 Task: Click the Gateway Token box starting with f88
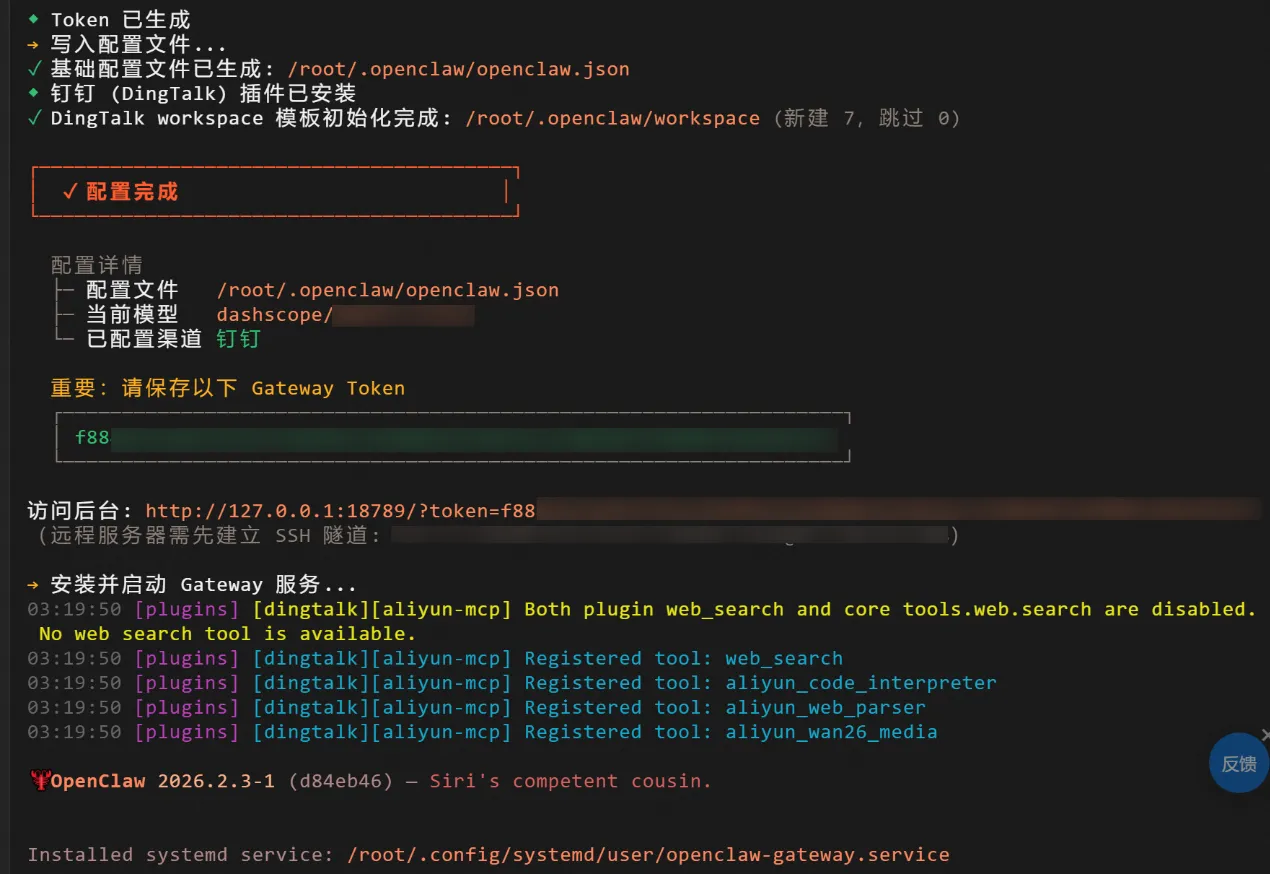tap(452, 437)
